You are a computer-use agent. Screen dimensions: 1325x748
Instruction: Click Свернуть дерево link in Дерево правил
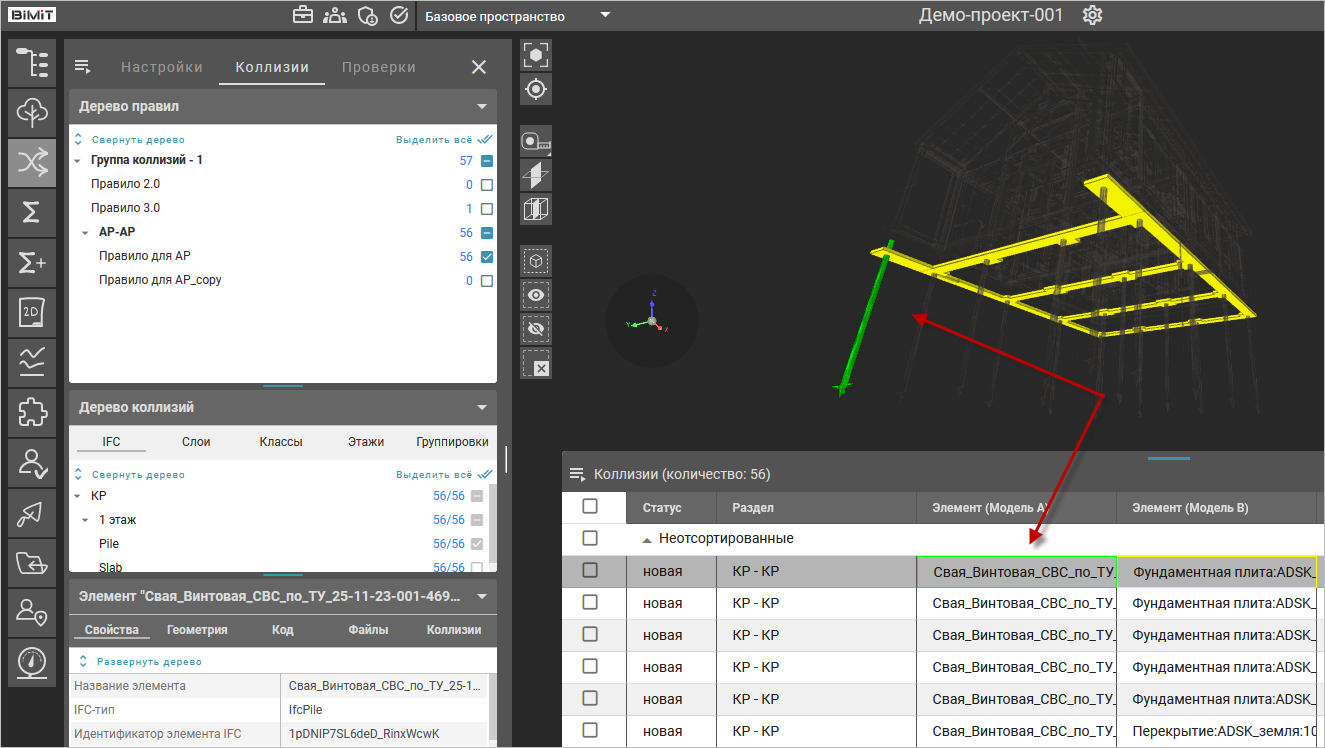(x=138, y=140)
